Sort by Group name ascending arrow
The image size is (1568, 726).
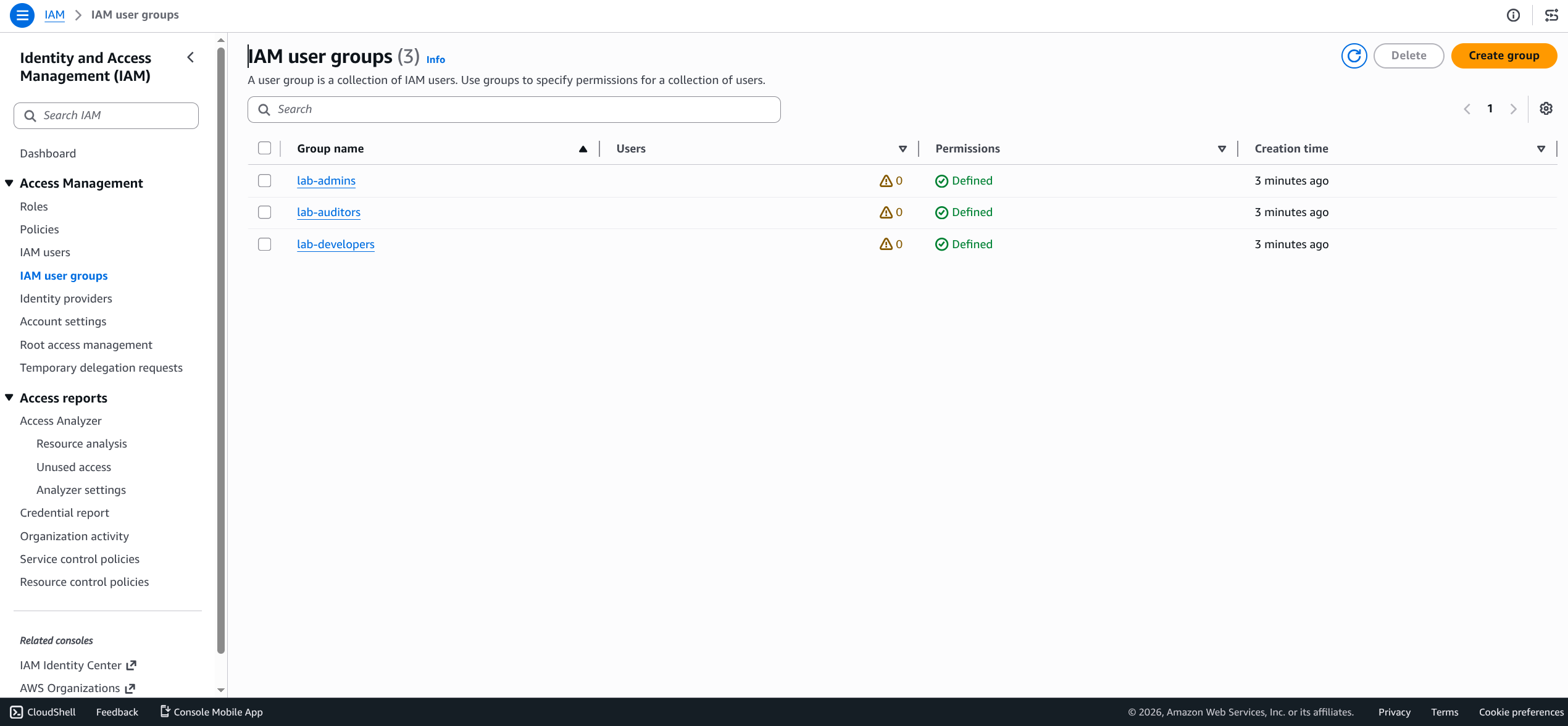583,149
